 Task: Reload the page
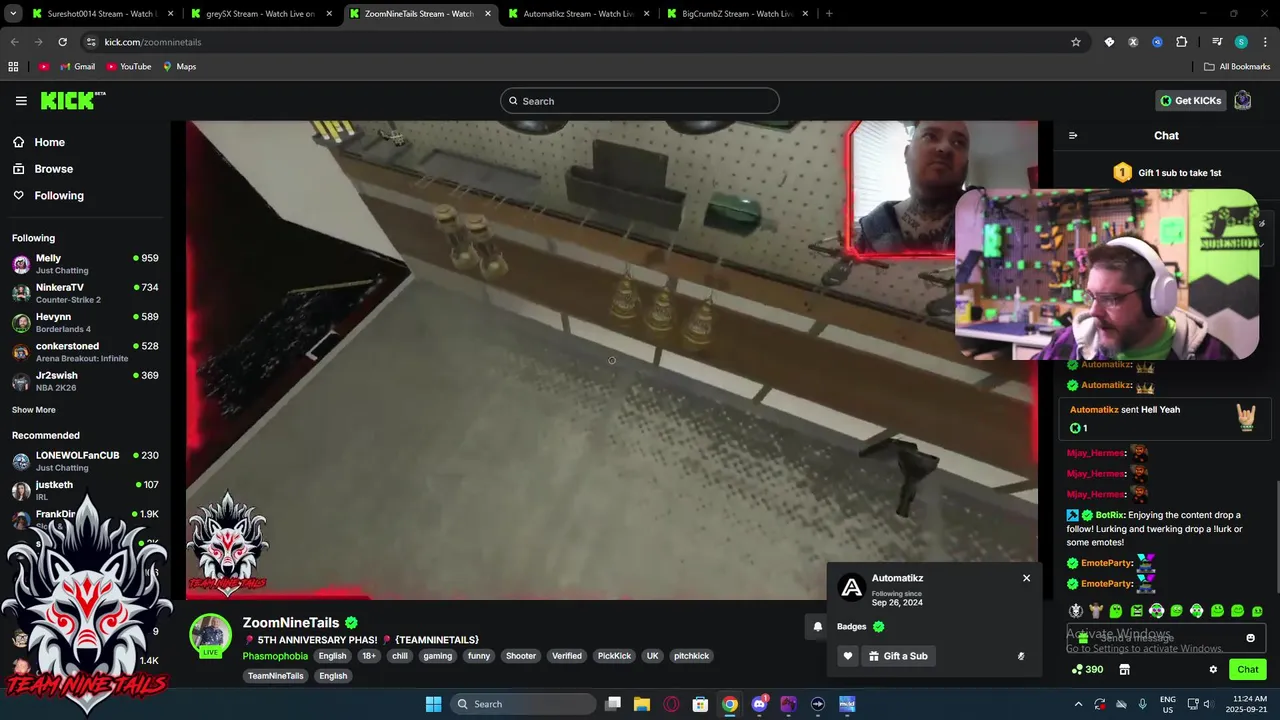(62, 42)
